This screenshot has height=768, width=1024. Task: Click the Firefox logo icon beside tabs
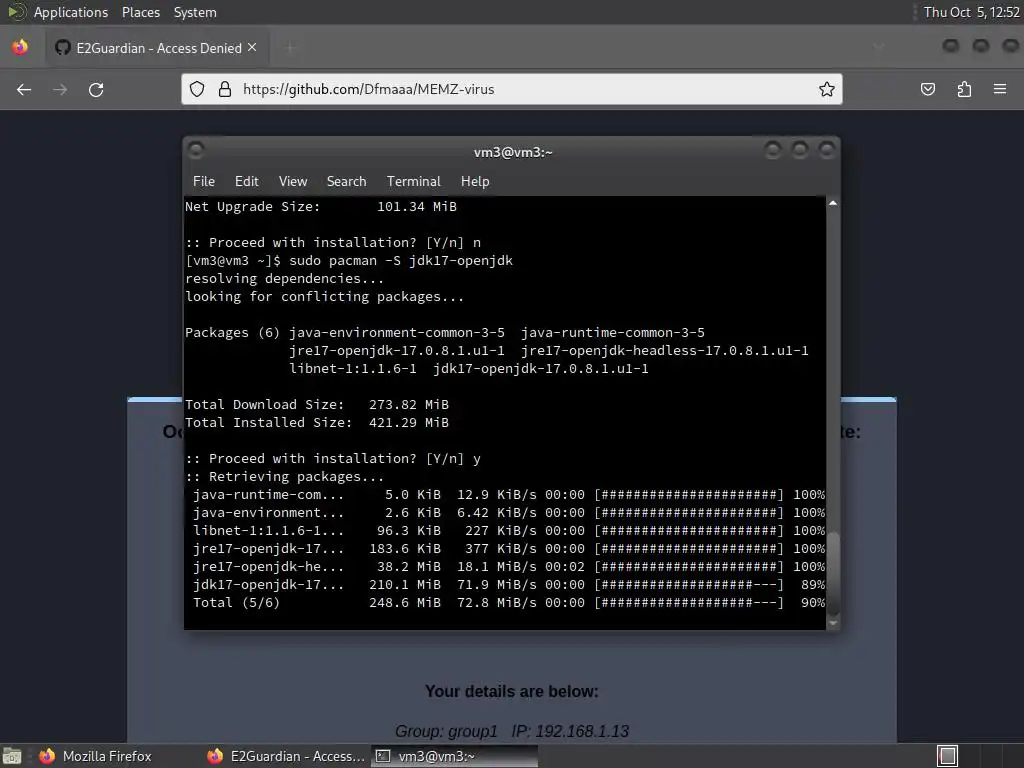click(x=20, y=47)
